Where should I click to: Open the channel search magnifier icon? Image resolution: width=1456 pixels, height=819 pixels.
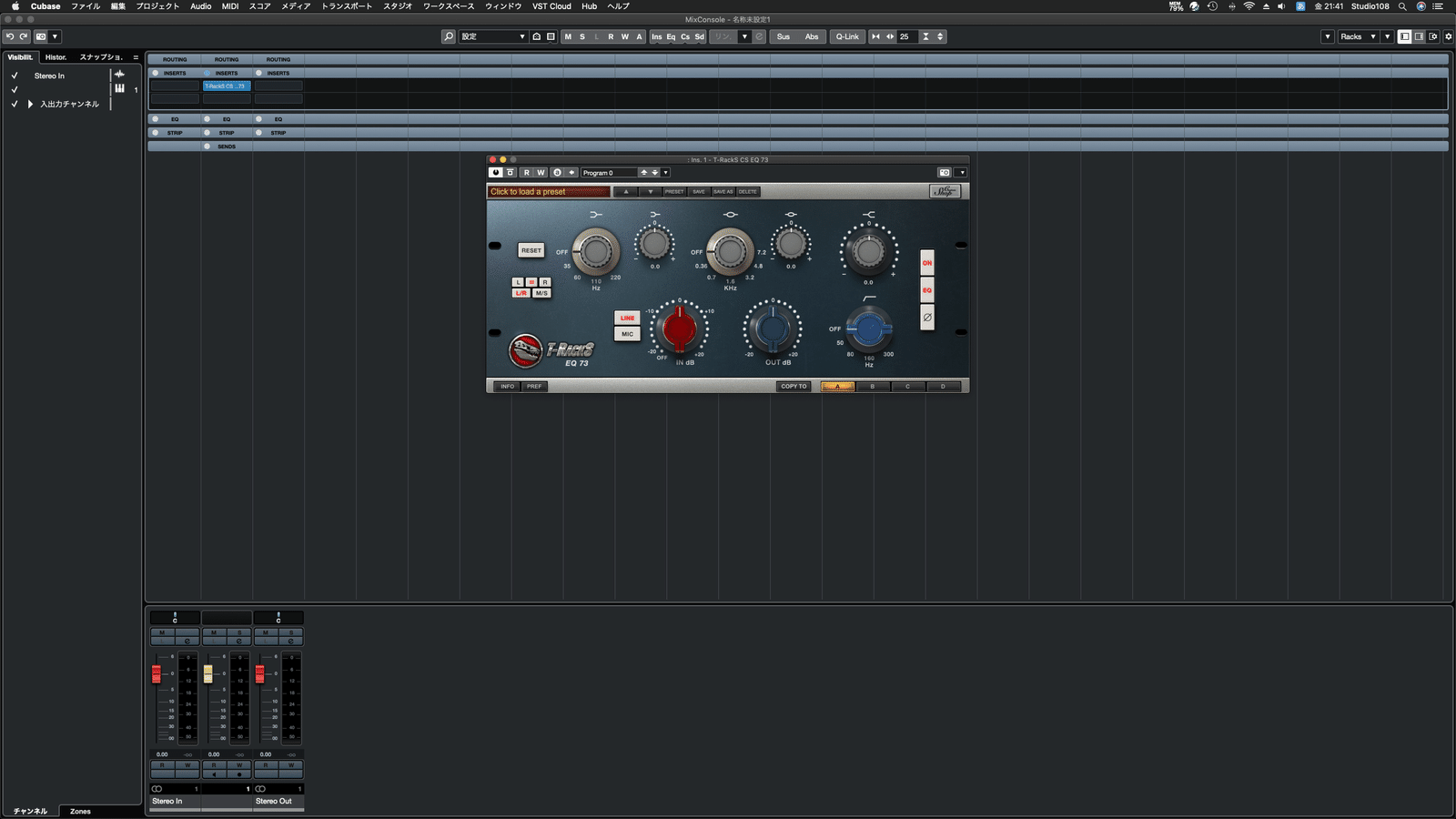point(449,36)
